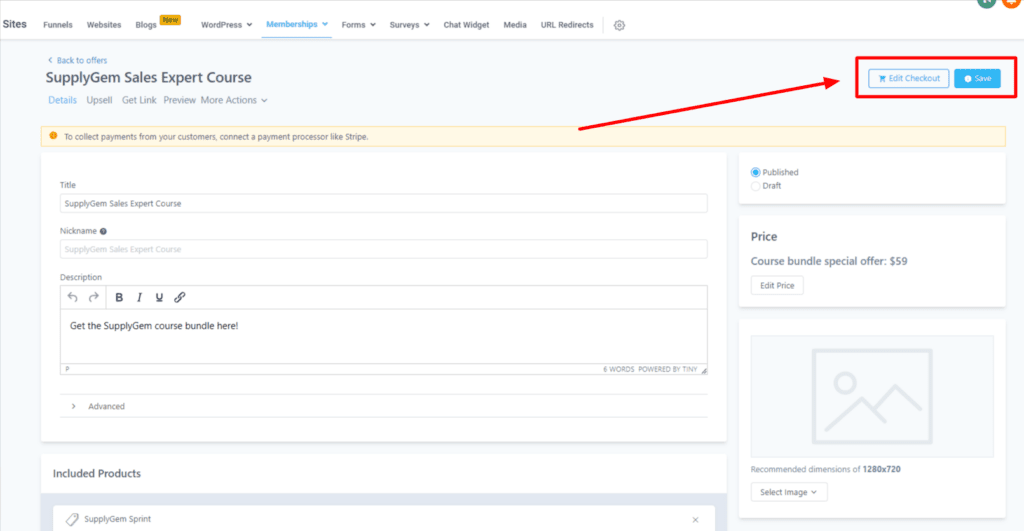The image size is (1024, 531).
Task: Go back to offers list
Action: pos(77,60)
